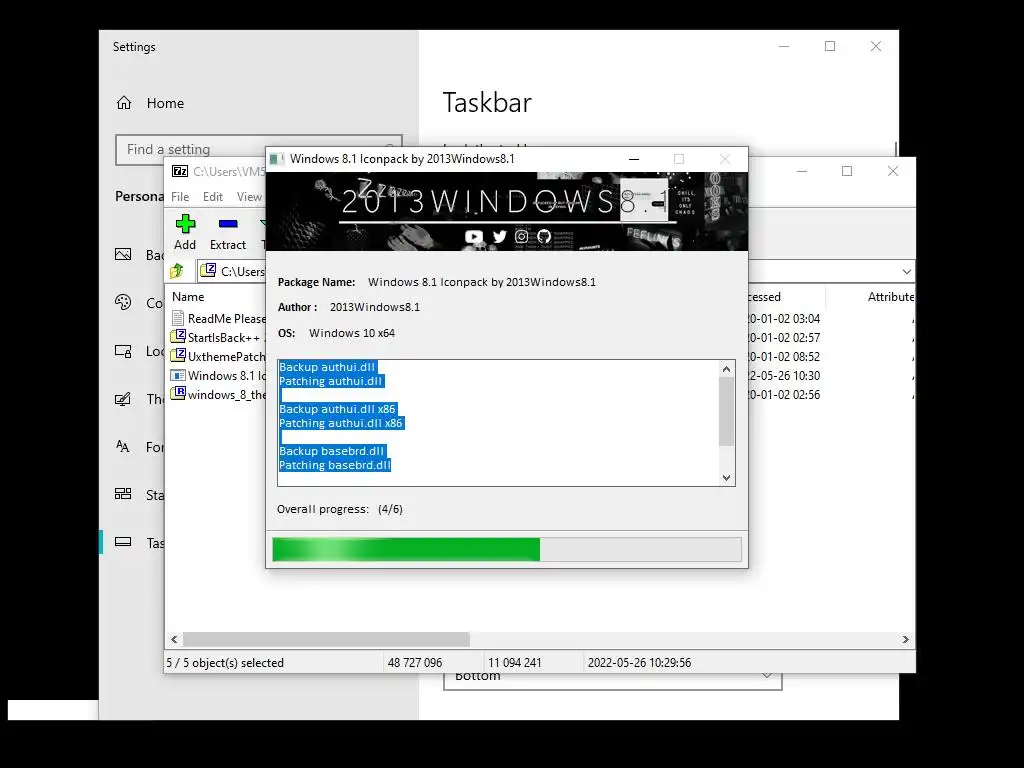Image resolution: width=1024 pixels, height=768 pixels.
Task: Click the installer title bar app icon
Action: click(x=276, y=159)
